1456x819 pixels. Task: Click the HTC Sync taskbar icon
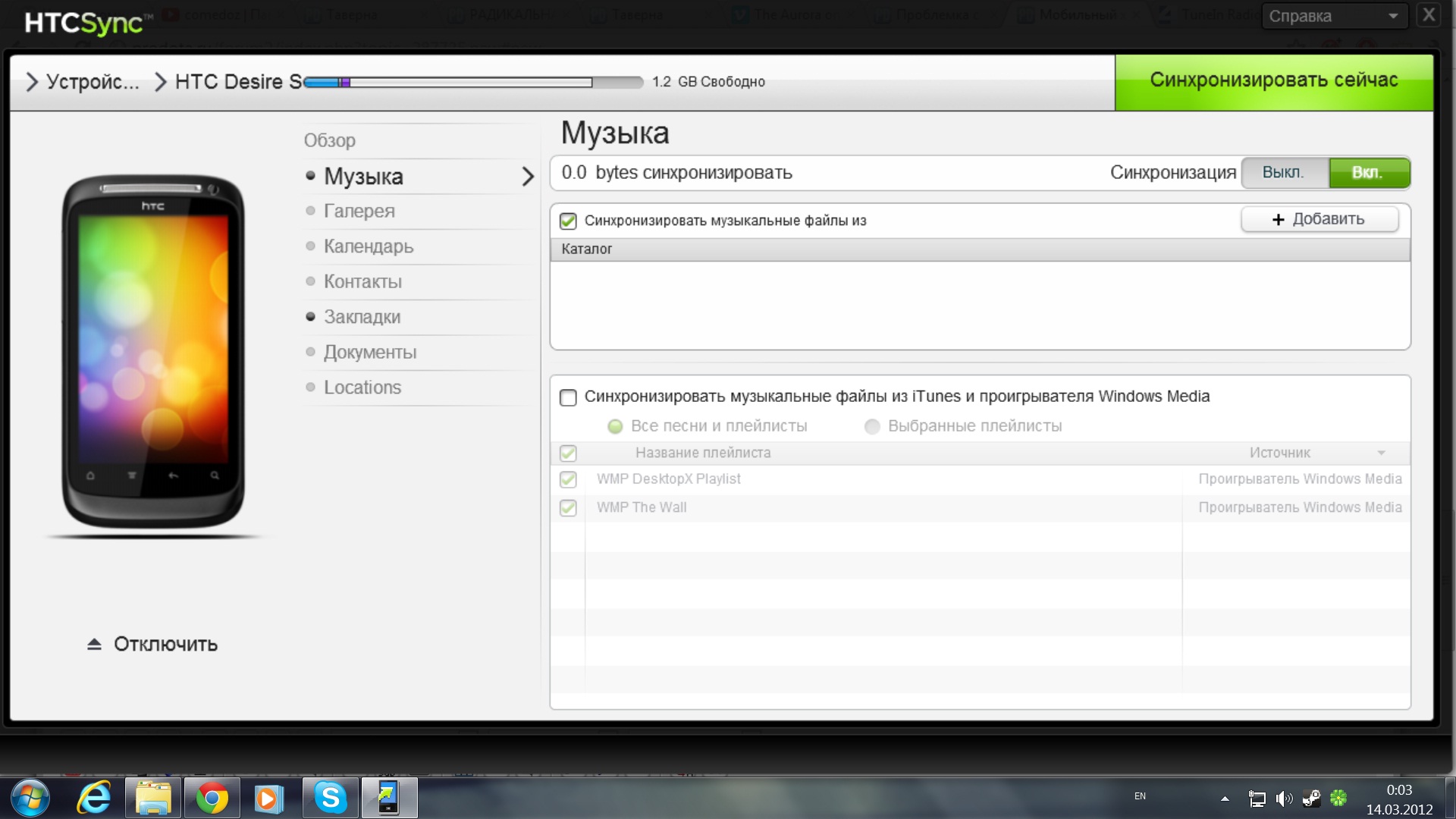(x=389, y=798)
